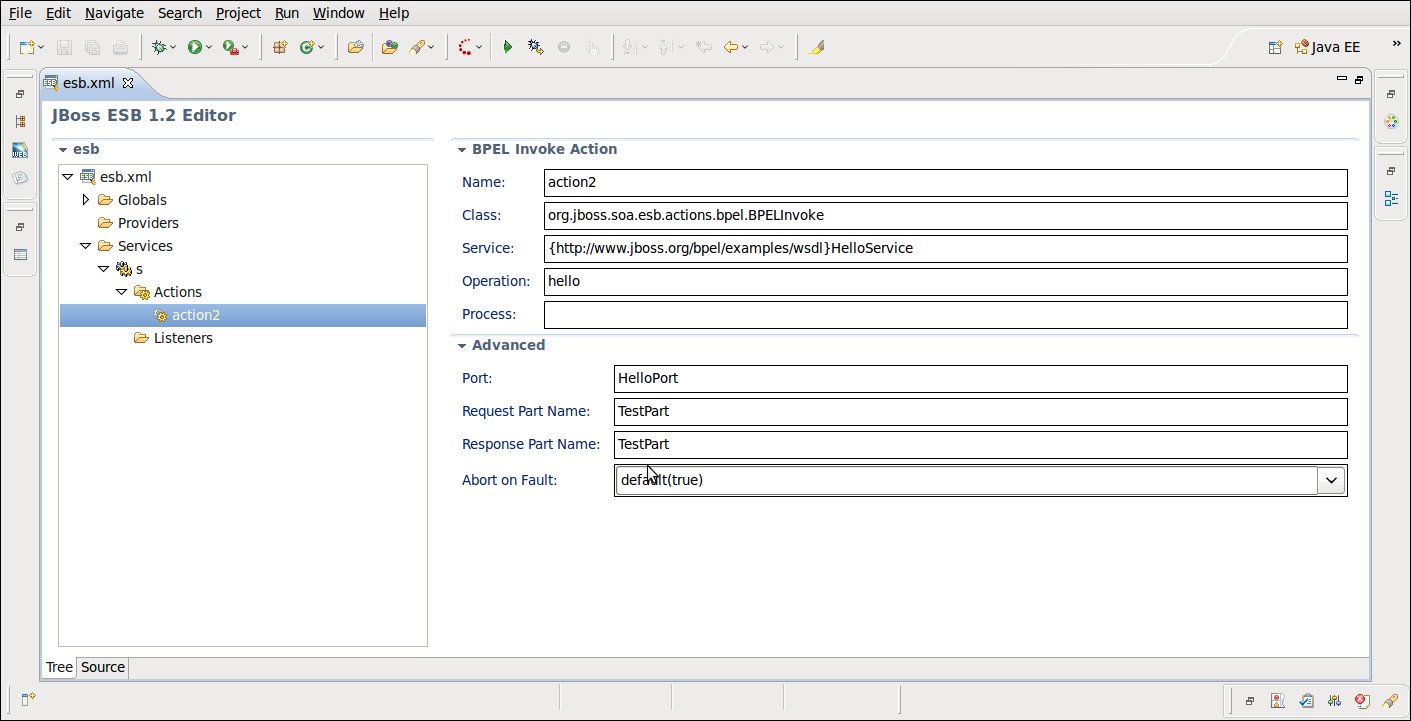Collapse the Advanced section
Screen dimensions: 1411x721
[x=462, y=346]
